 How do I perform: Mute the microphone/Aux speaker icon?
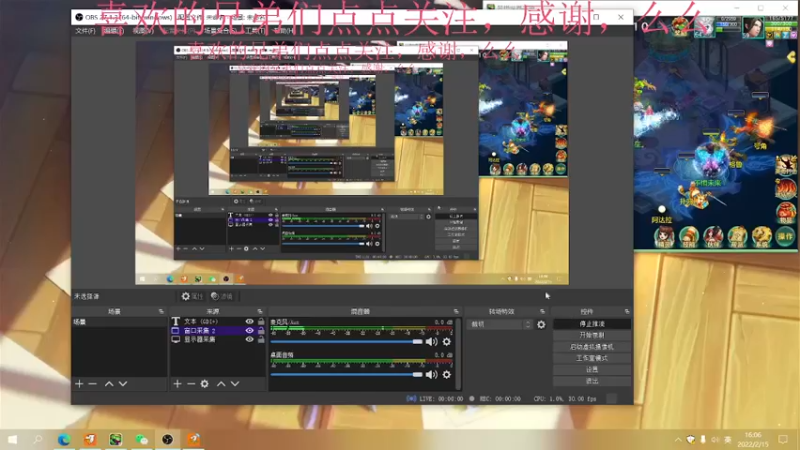432,342
